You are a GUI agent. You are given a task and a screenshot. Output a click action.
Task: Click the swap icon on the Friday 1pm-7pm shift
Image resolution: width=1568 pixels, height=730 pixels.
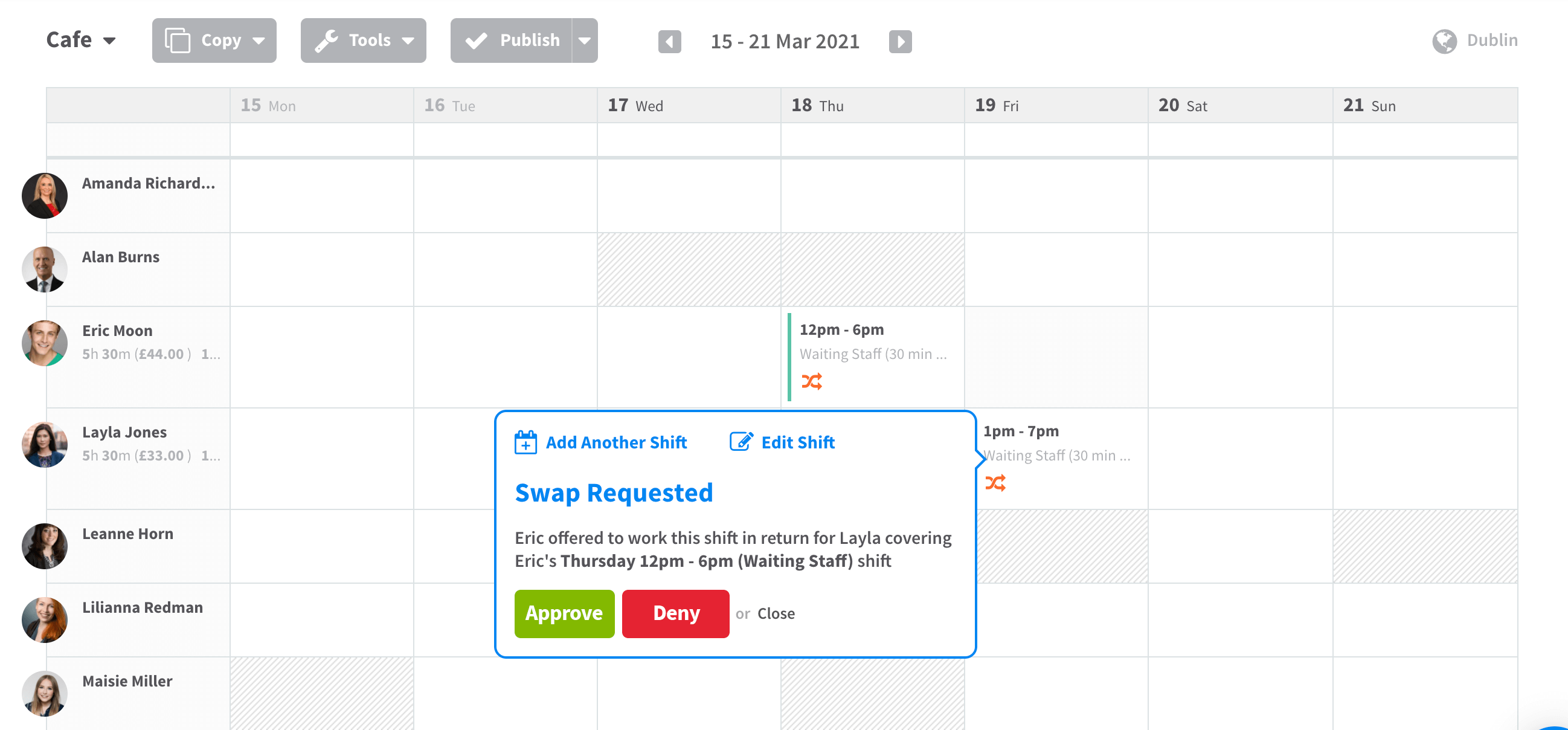tap(996, 483)
